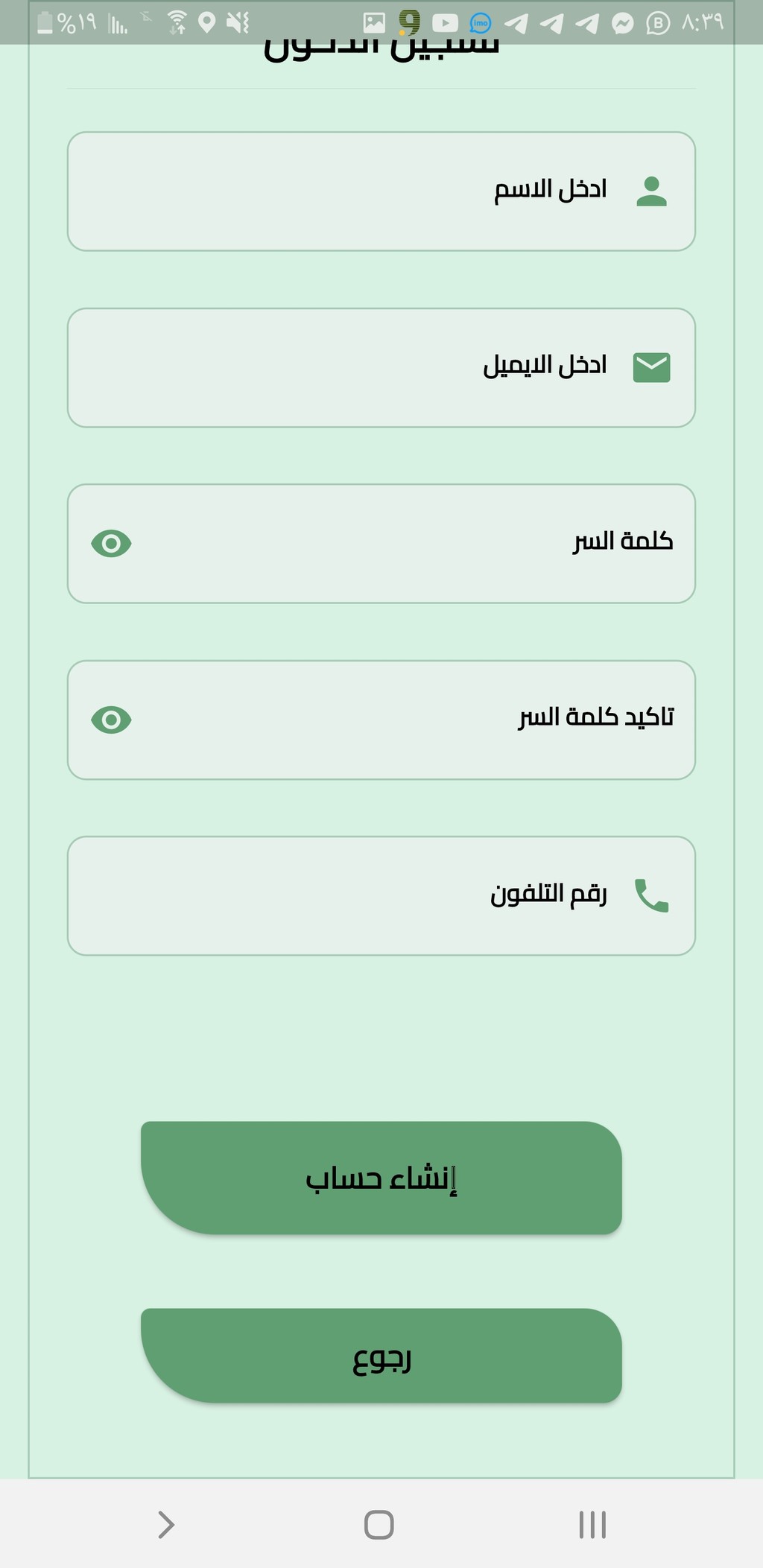Image resolution: width=763 pixels, height=1568 pixels.
Task: Focus the ادخل الايميل email input
Action: coord(381,368)
